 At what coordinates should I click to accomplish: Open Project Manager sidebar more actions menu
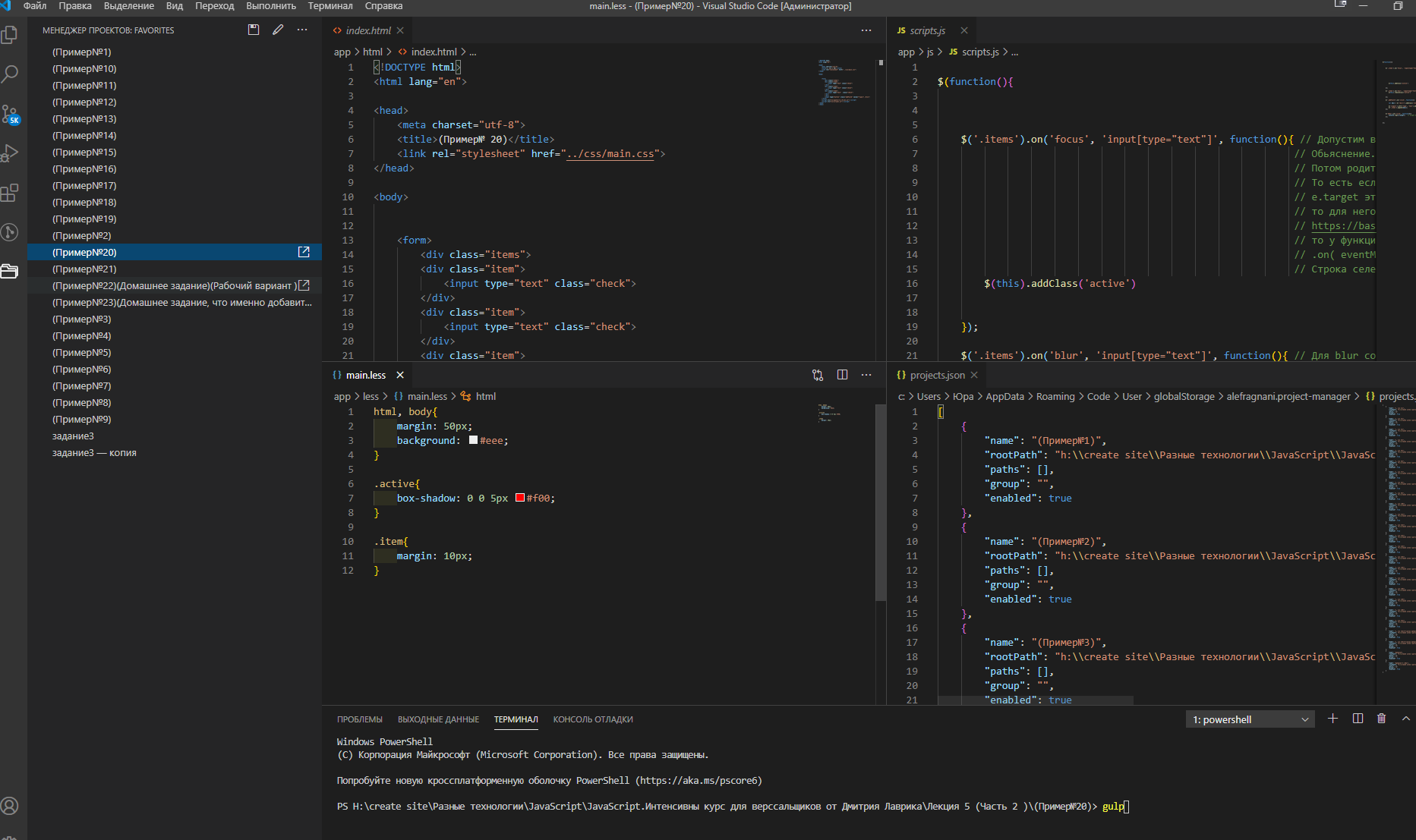[x=302, y=30]
